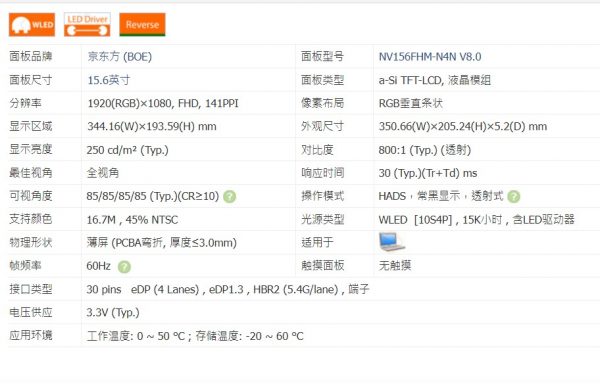600x386 pixels.
Task: Click the LED Driver badge icon
Action: [x=87, y=24]
